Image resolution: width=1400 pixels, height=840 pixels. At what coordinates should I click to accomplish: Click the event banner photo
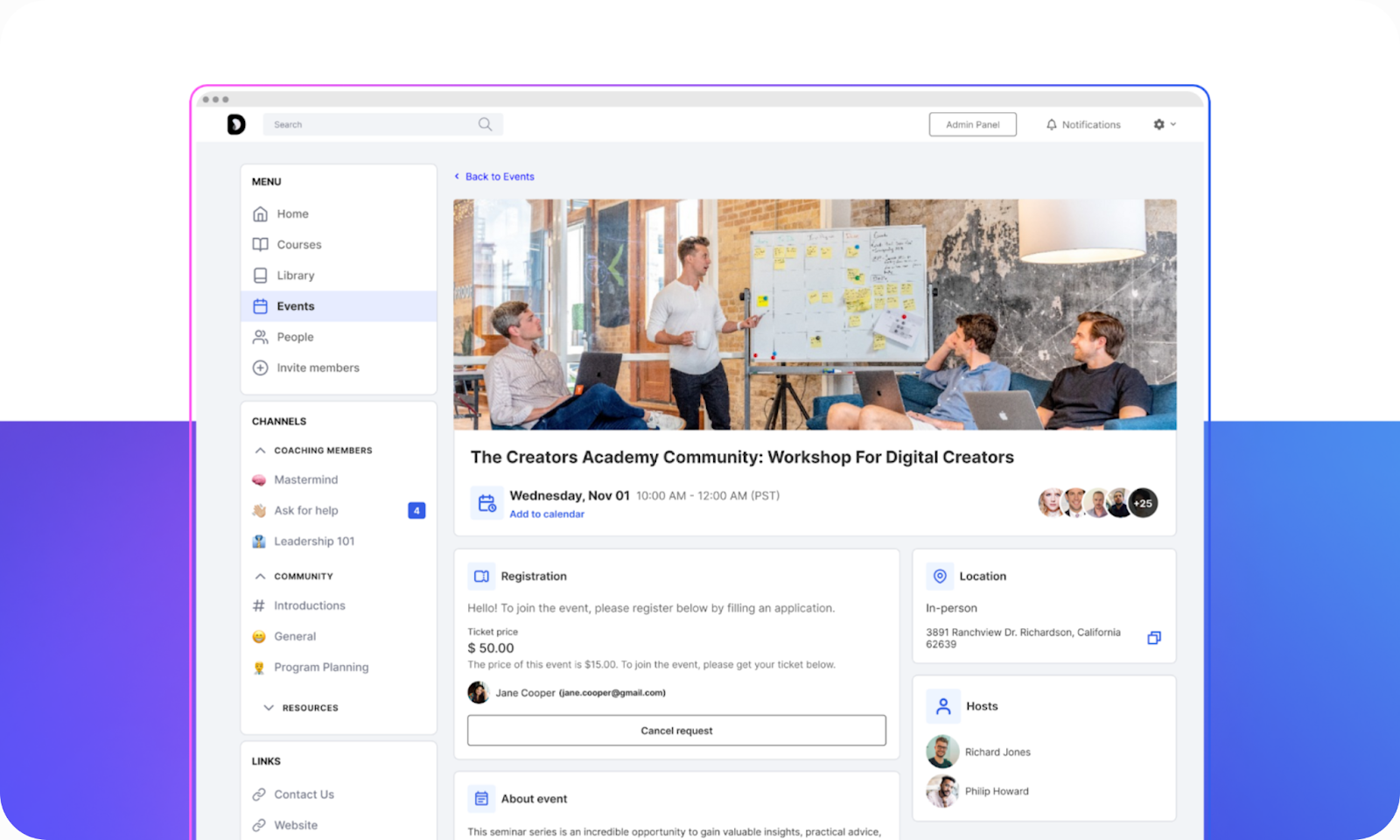coord(815,314)
